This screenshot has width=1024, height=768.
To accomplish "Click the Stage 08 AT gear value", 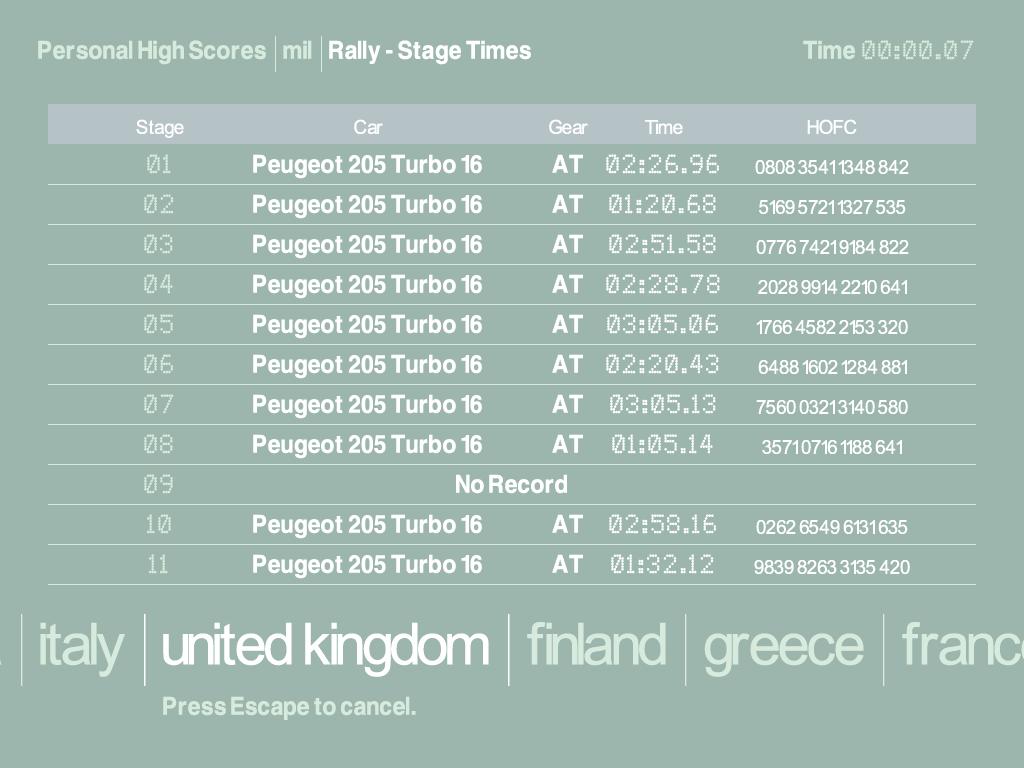I will click(x=567, y=445).
